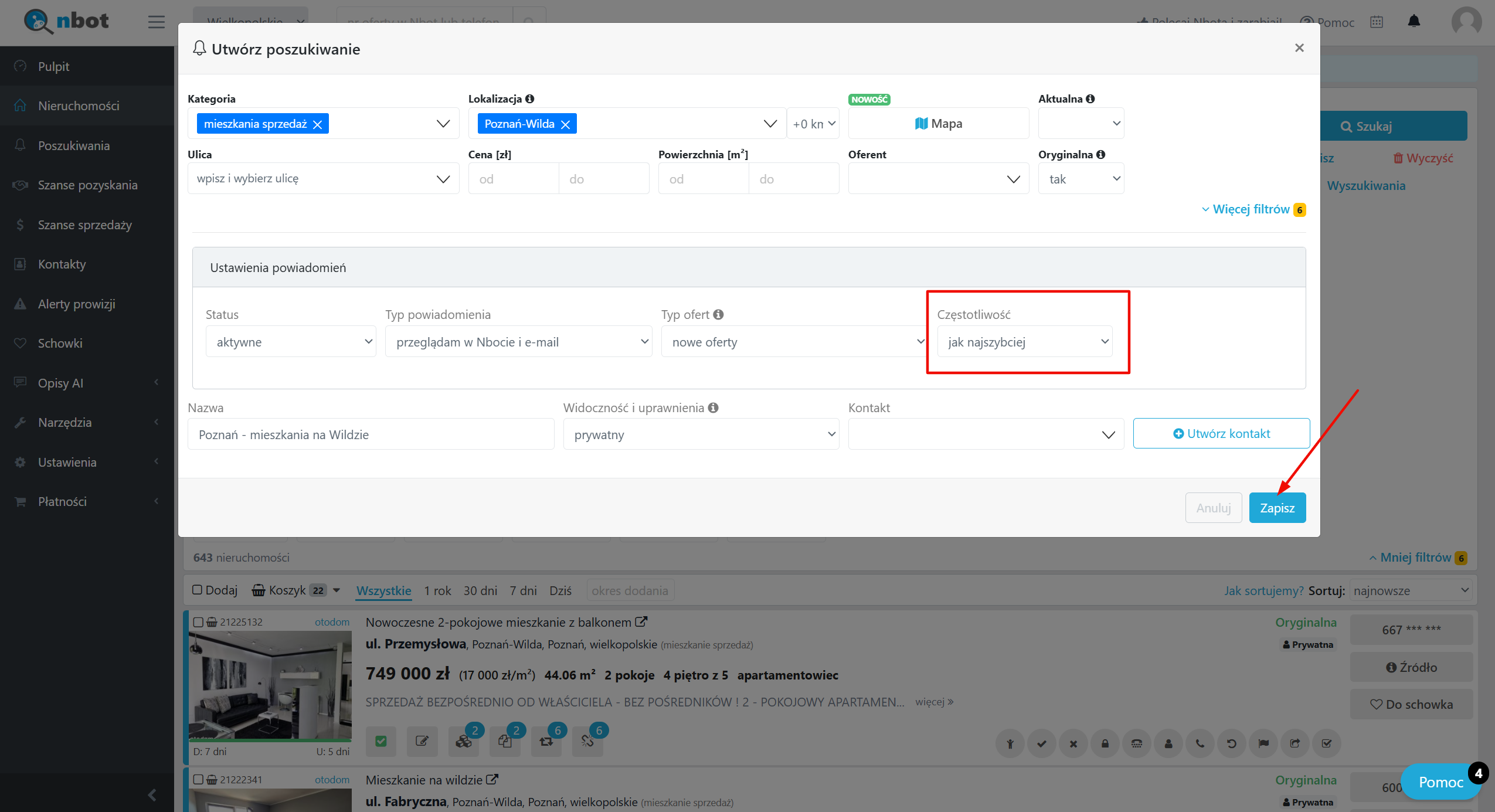Click the notifications bell icon in header
This screenshot has width=1495, height=812.
point(1414,22)
